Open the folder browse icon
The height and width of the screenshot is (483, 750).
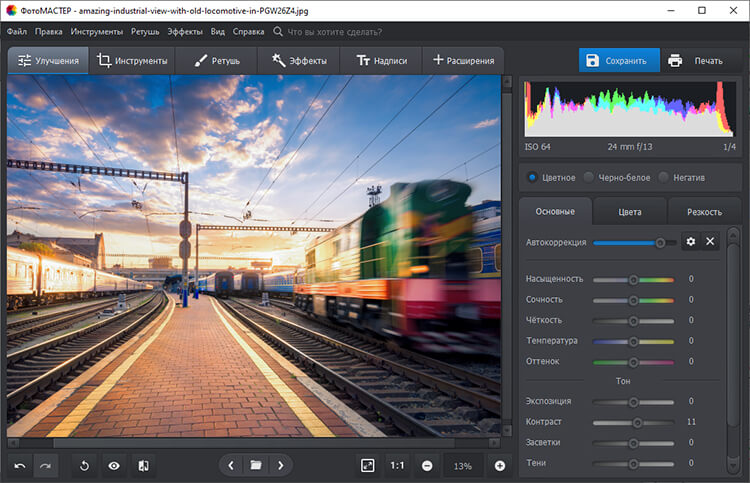[256, 465]
